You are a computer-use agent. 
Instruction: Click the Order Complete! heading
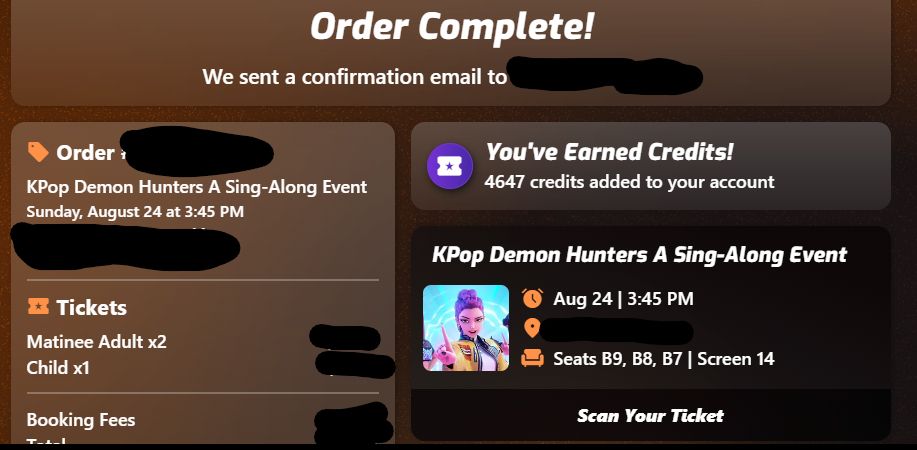tap(451, 27)
